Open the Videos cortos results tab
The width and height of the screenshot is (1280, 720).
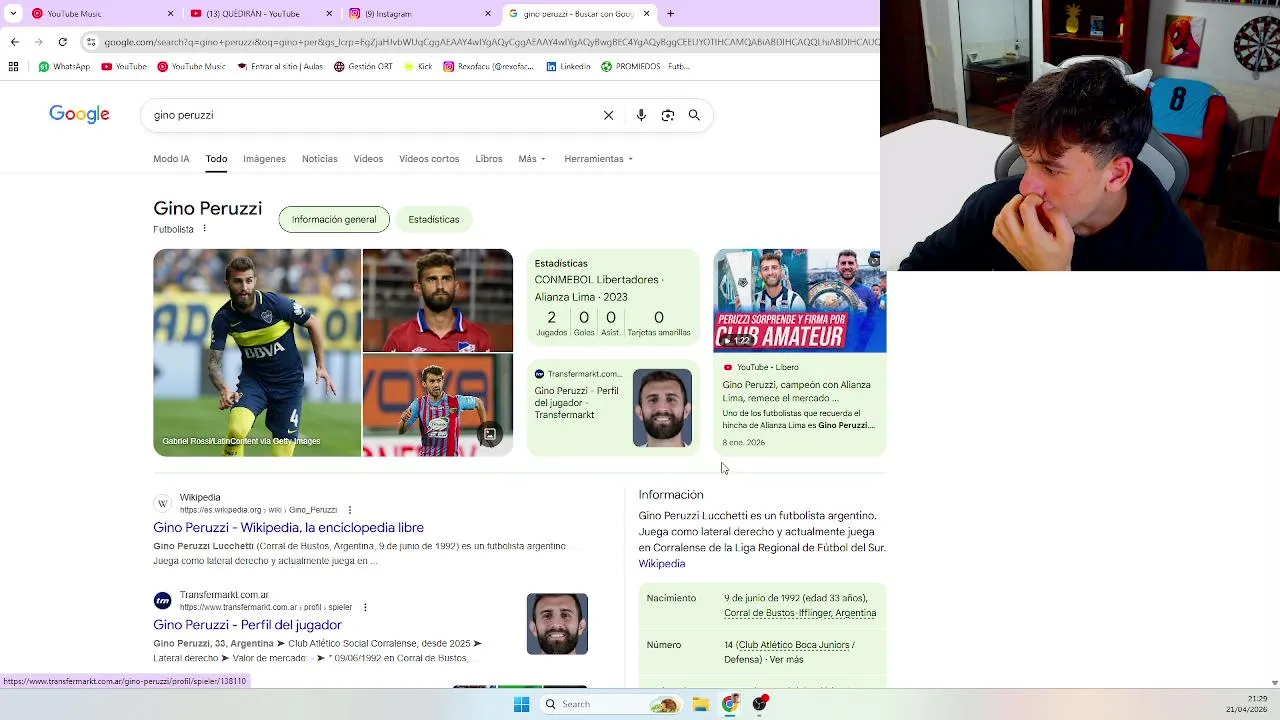point(429,159)
